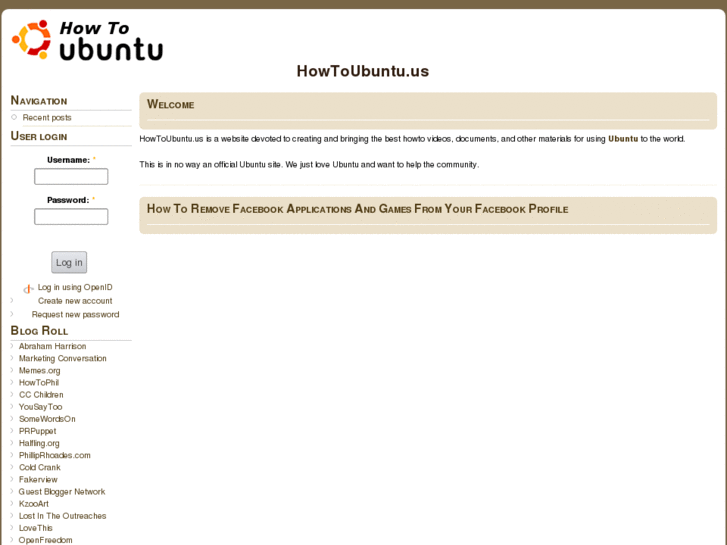The height and width of the screenshot is (545, 727).
Task: Click the 'Username:' field label
Action: tap(69, 160)
